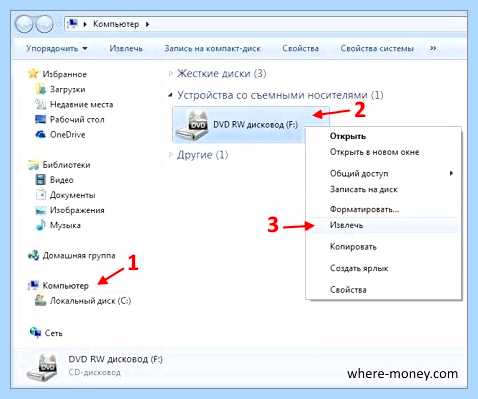The width and height of the screenshot is (478, 399).
Task: Collapse Устройства со съемными носителями group
Action: (x=171, y=95)
